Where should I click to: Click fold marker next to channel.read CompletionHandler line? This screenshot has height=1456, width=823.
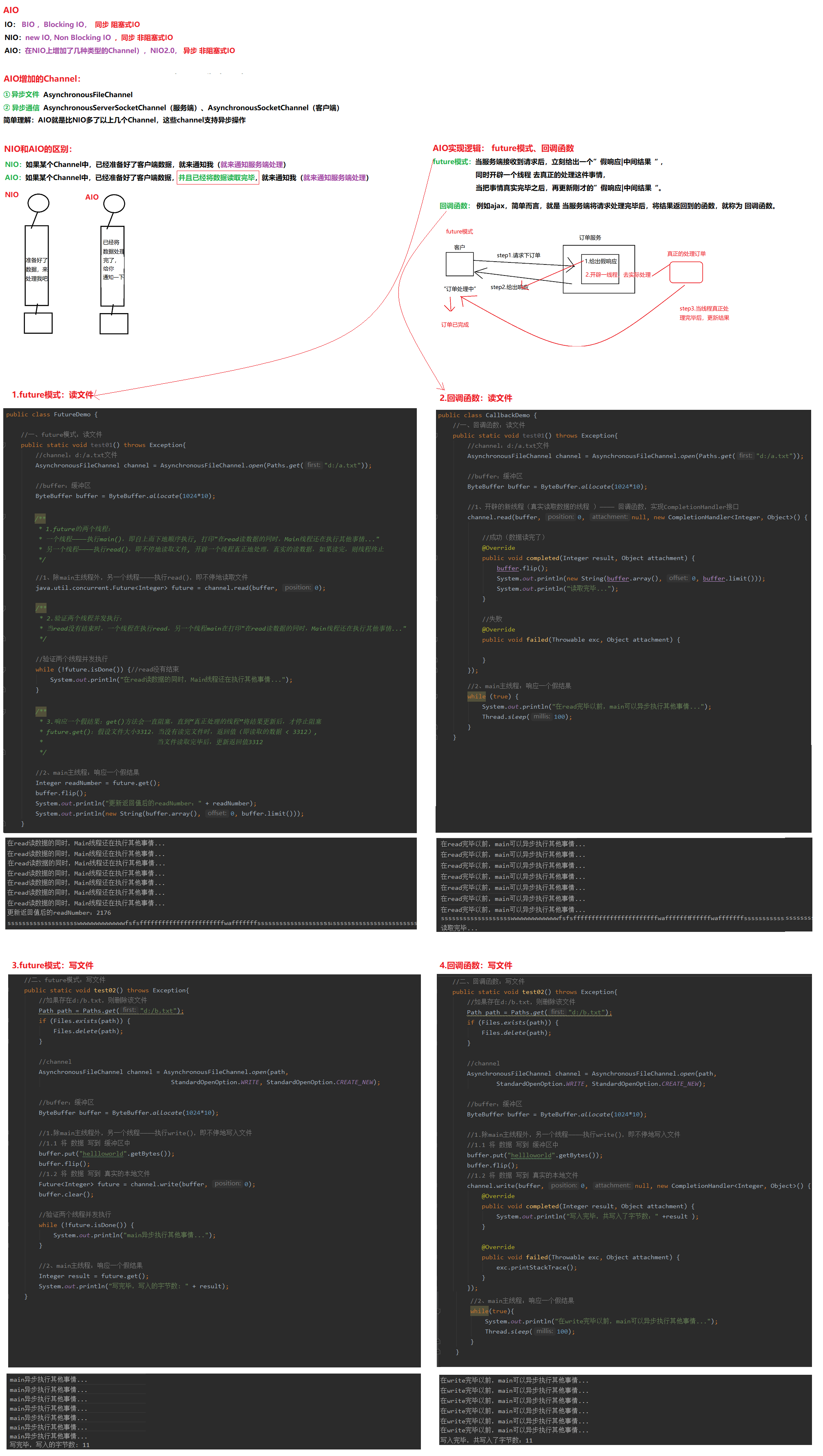[438, 517]
